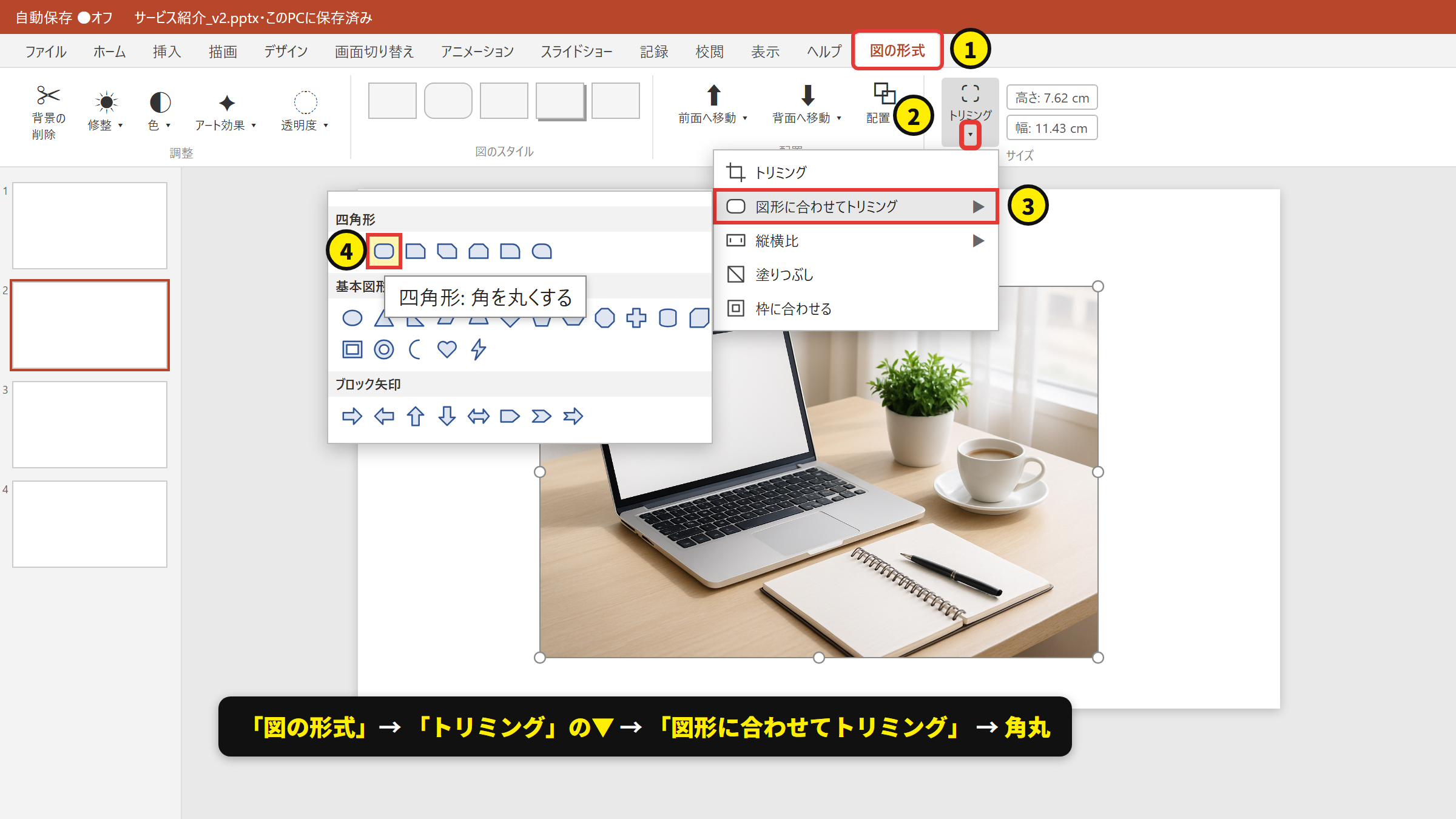Apply the second rounded picture style
The image size is (1456, 819).
tap(448, 101)
